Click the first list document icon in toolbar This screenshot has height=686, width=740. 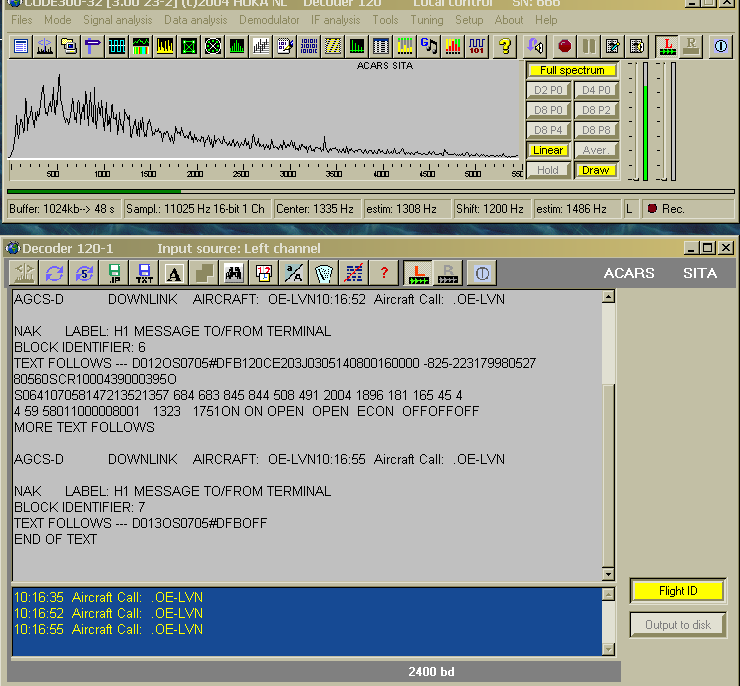(21, 46)
